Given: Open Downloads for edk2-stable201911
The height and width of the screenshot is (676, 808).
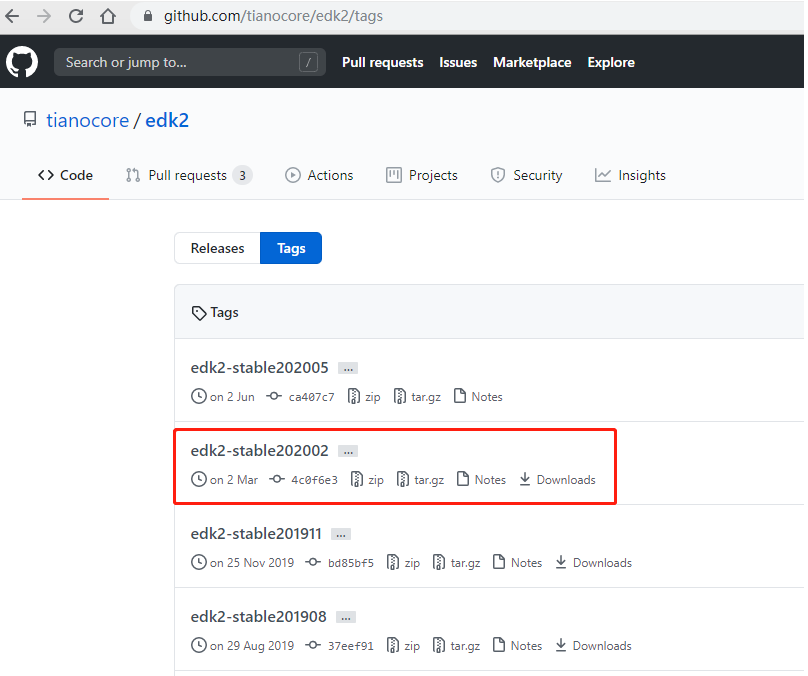Looking at the screenshot, I should (594, 563).
